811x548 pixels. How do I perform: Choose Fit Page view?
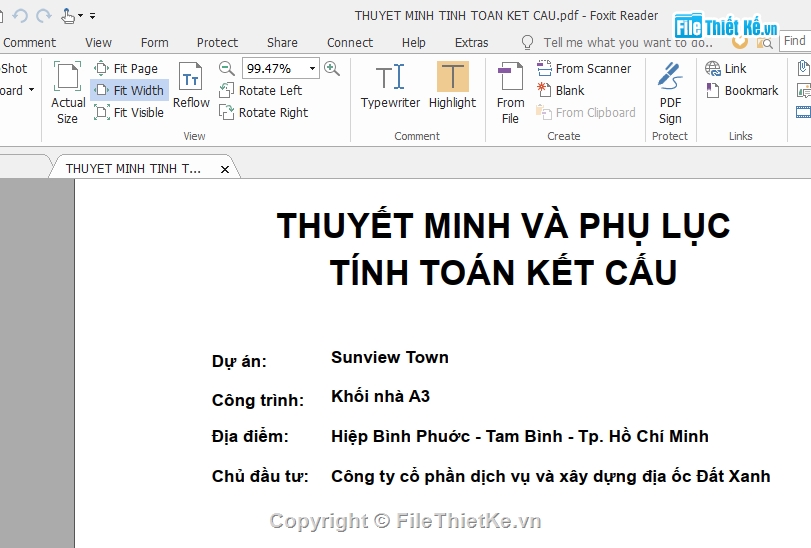pyautogui.click(x=126, y=68)
